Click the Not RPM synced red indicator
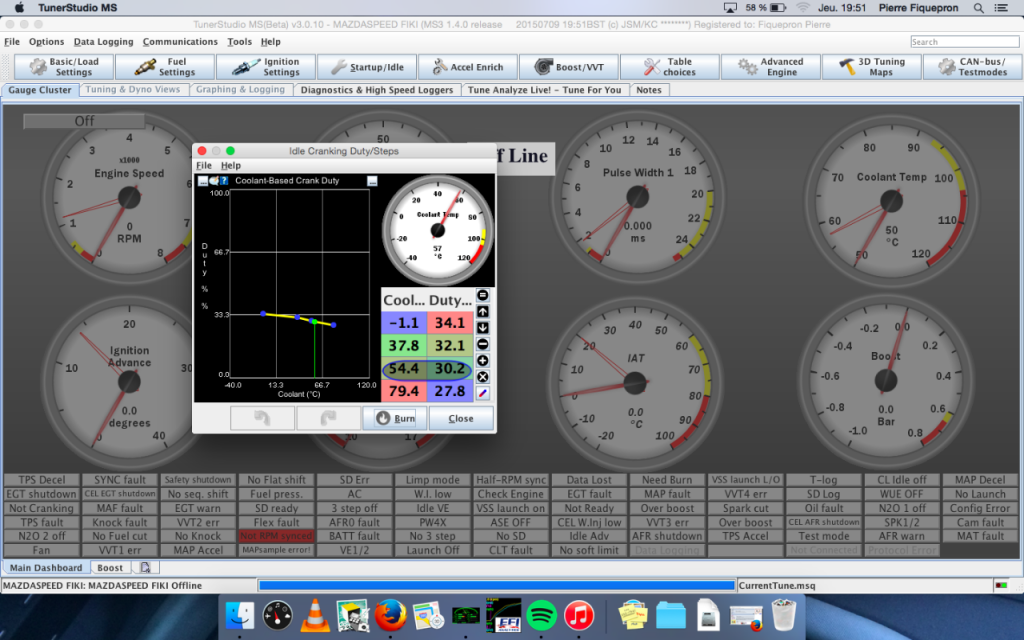The width and height of the screenshot is (1024, 640). point(276,536)
